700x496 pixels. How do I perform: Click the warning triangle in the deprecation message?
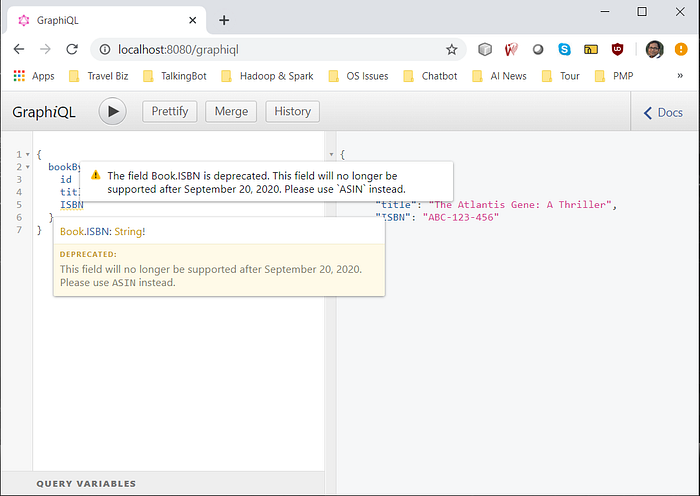pos(96,175)
